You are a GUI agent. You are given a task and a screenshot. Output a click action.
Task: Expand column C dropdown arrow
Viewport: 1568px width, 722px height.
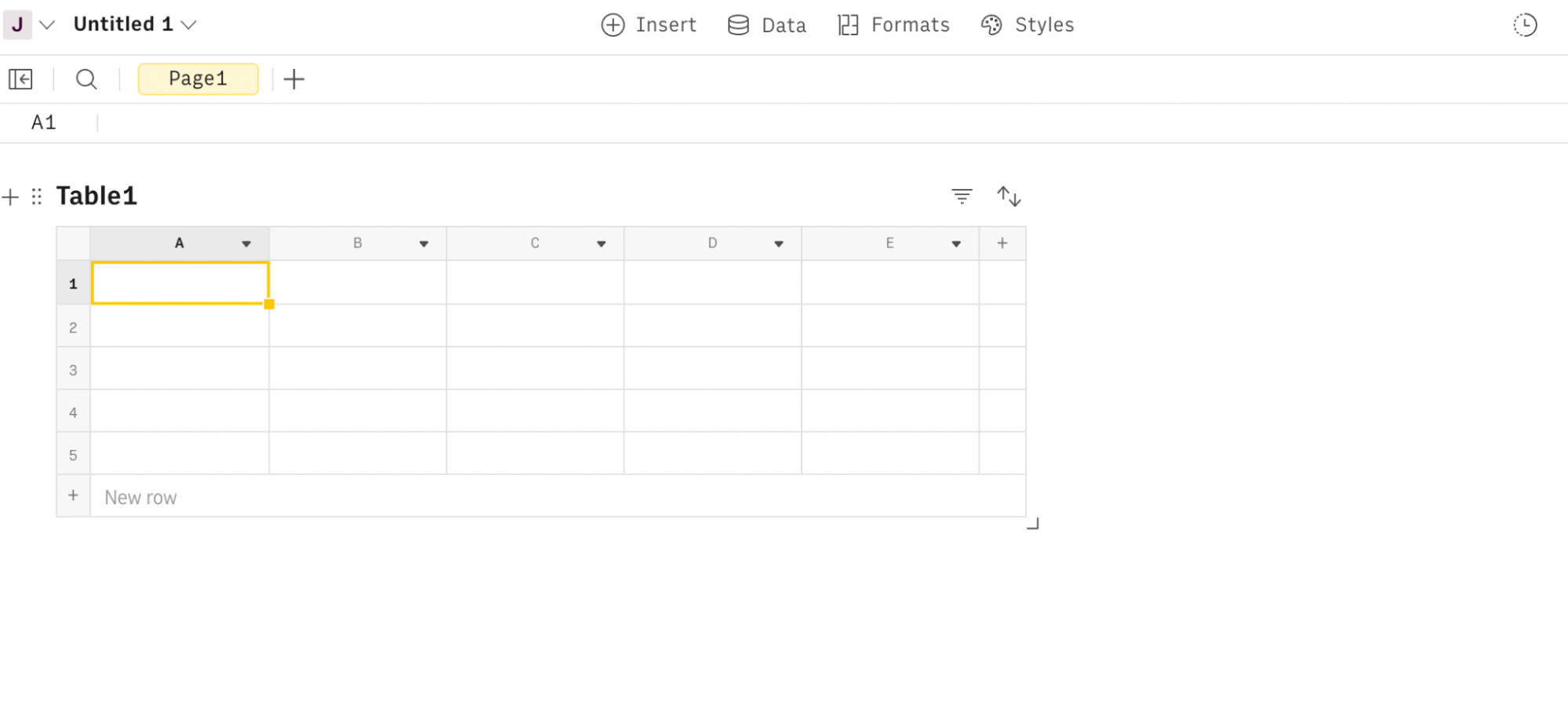point(602,244)
